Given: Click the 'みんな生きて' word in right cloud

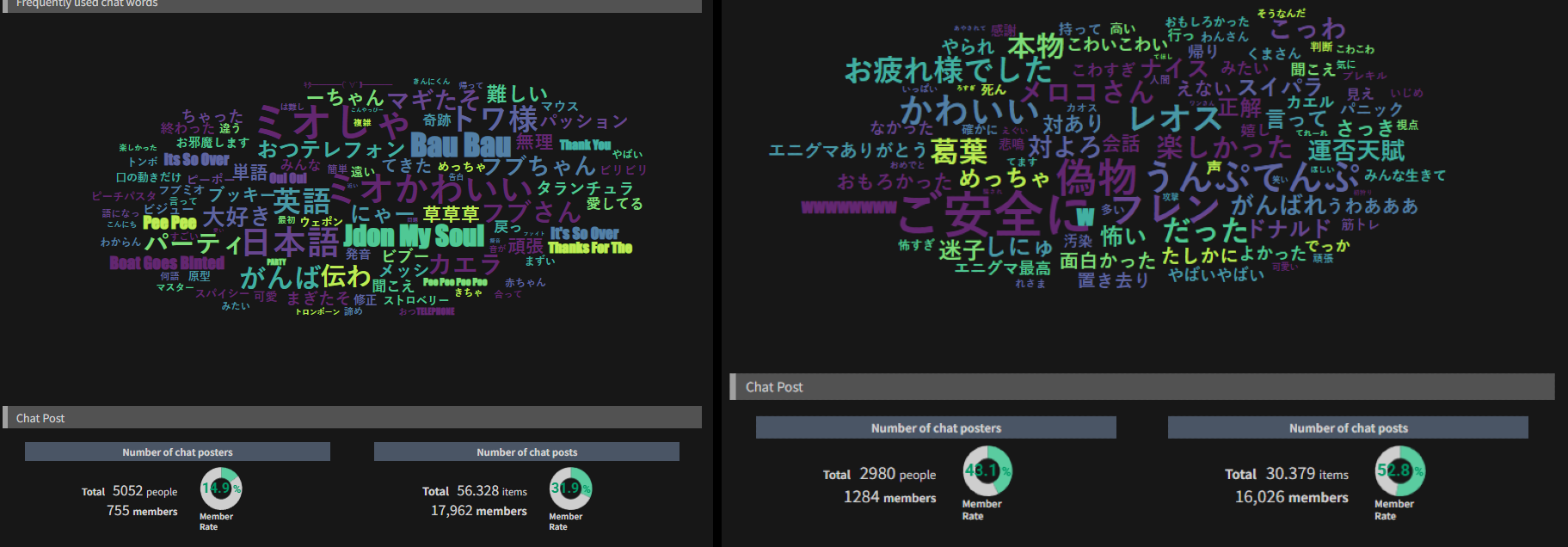Looking at the screenshot, I should (1405, 175).
